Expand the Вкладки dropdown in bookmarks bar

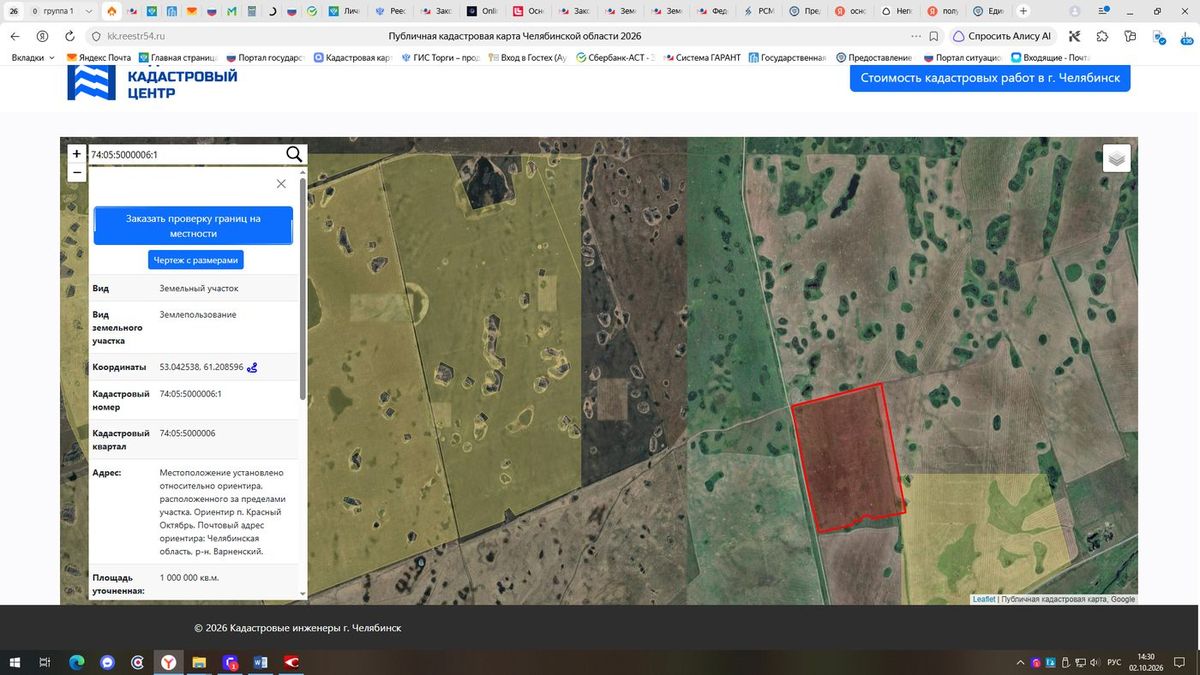[x=33, y=58]
